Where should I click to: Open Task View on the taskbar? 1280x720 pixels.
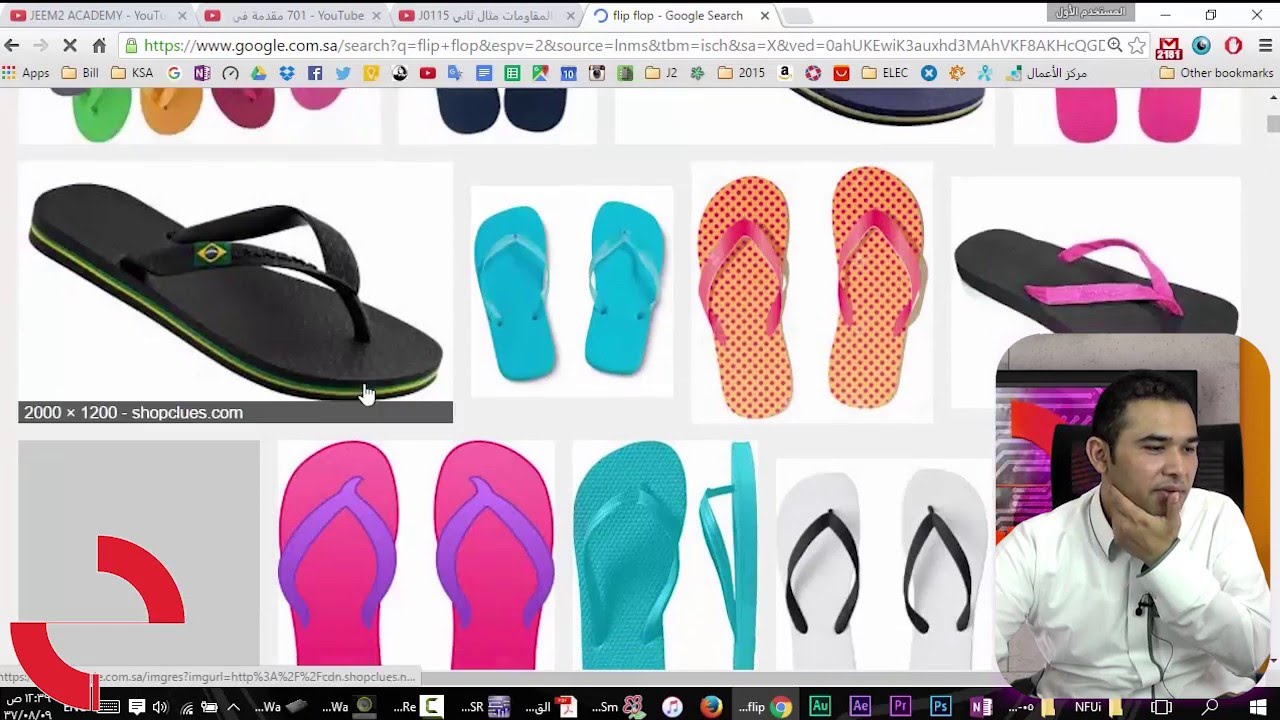1161,706
